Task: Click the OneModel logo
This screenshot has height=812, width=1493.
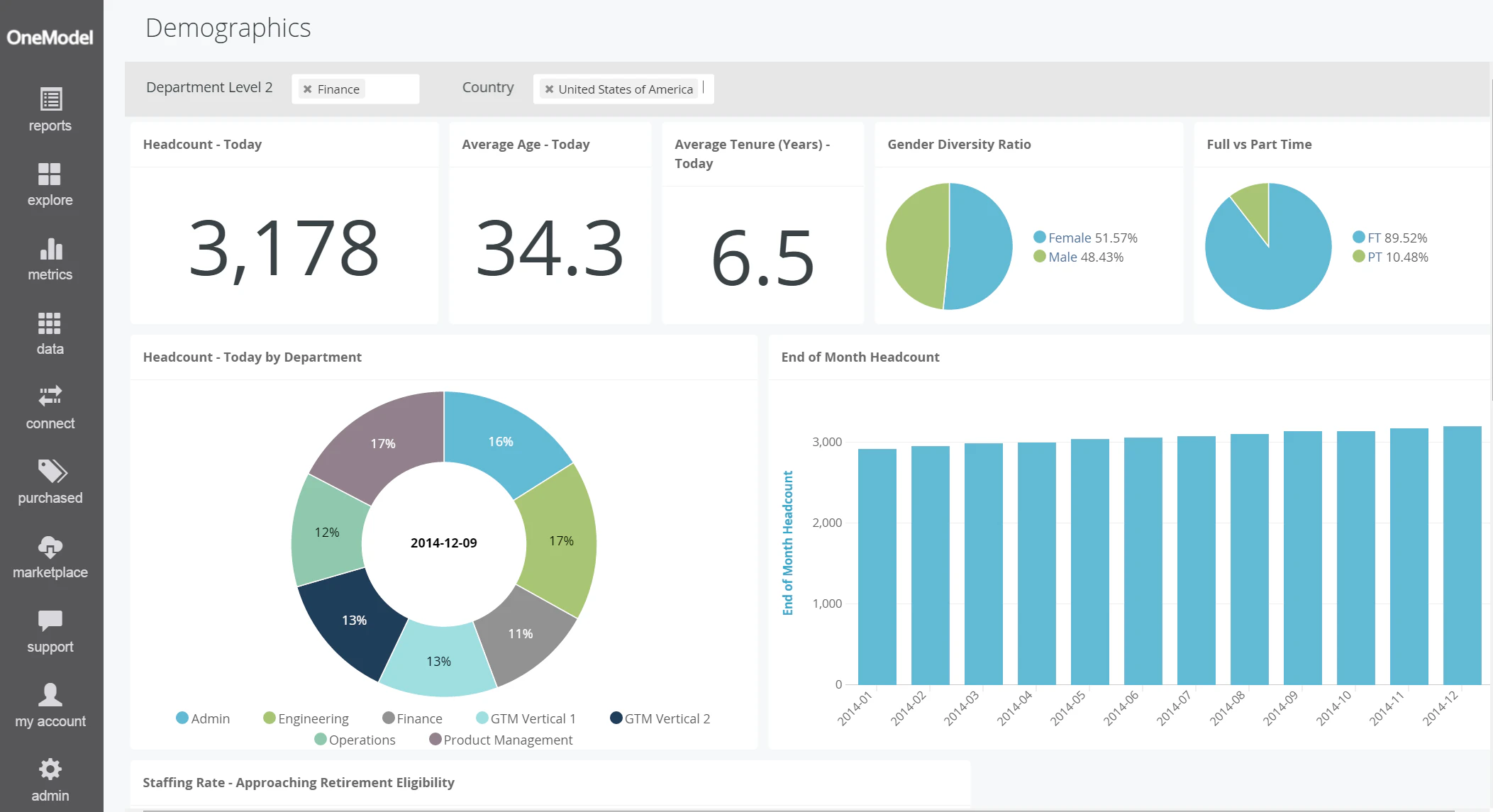Action: click(50, 37)
